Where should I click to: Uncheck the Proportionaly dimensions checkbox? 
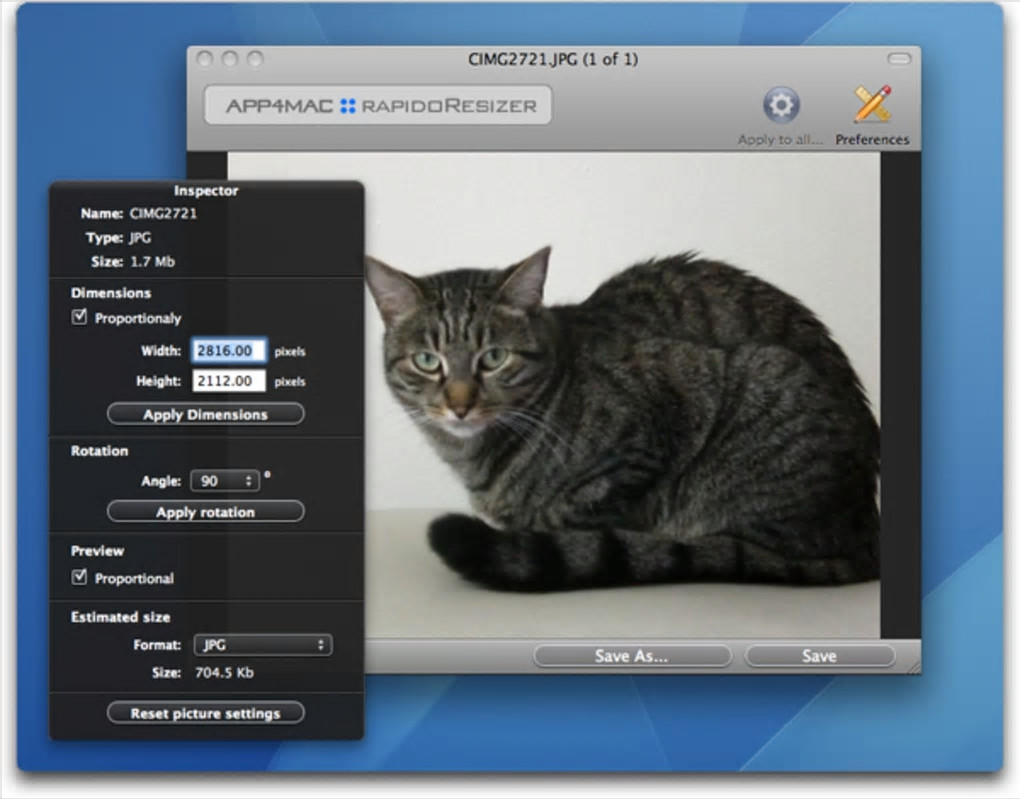79,317
